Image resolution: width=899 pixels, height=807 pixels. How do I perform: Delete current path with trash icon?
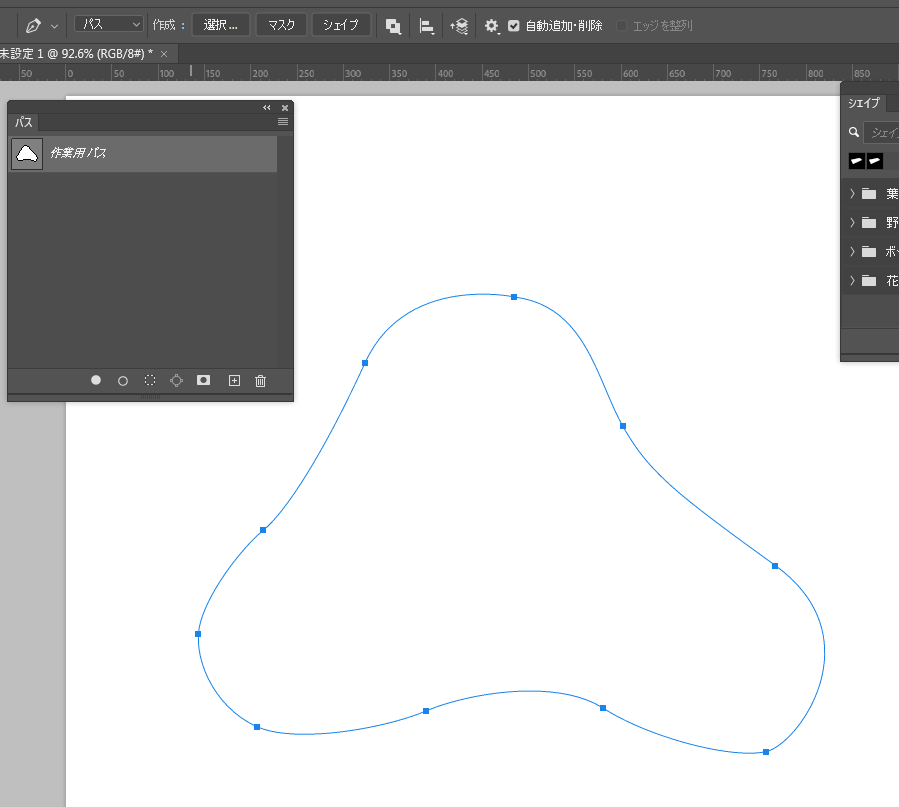[x=261, y=381]
